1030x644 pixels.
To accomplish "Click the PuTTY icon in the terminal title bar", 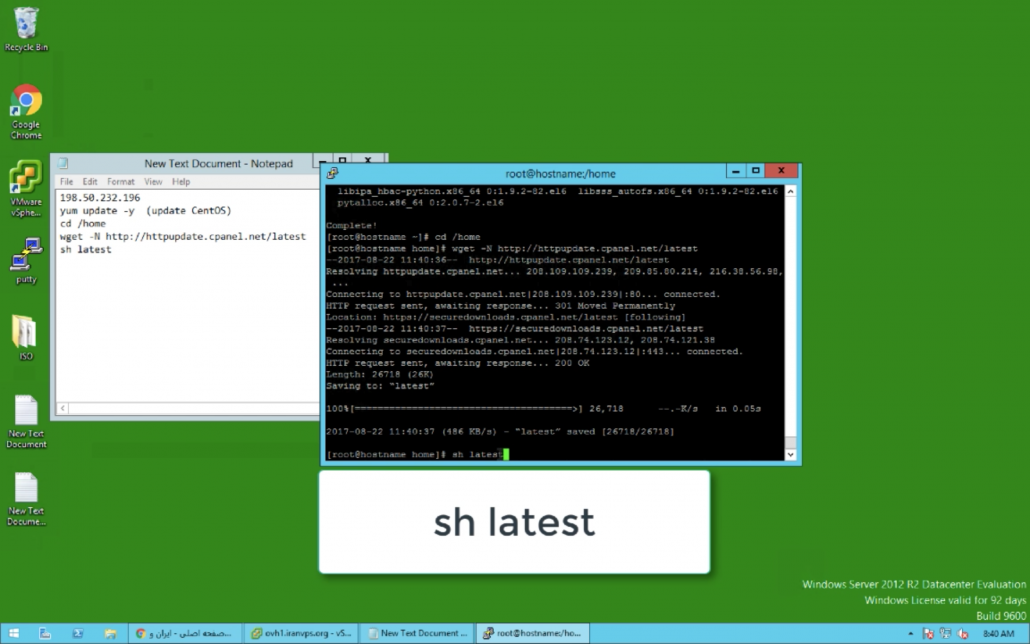I will coord(332,173).
